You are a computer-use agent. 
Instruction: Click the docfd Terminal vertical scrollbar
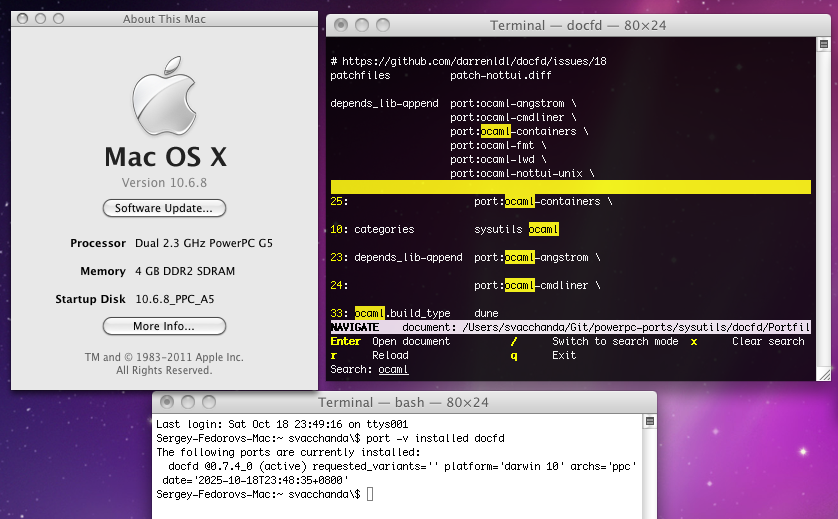[x=822, y=200]
